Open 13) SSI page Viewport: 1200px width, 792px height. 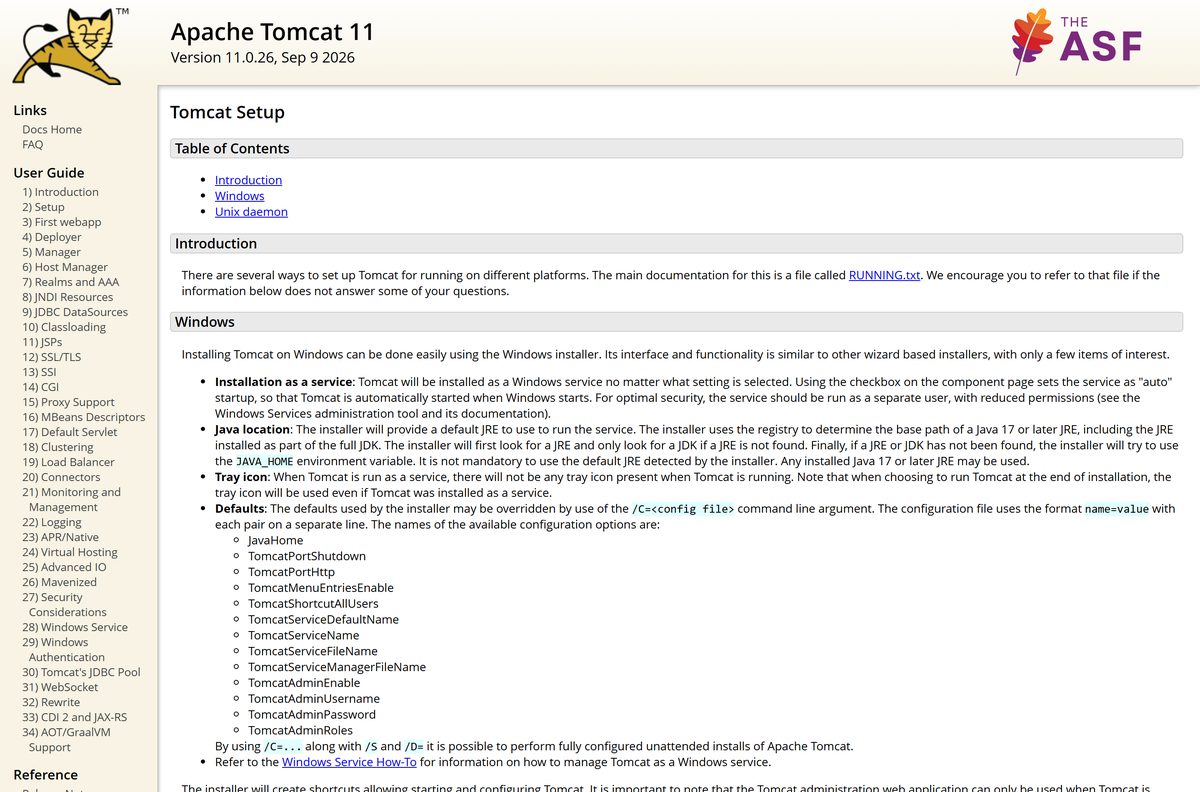[39, 372]
